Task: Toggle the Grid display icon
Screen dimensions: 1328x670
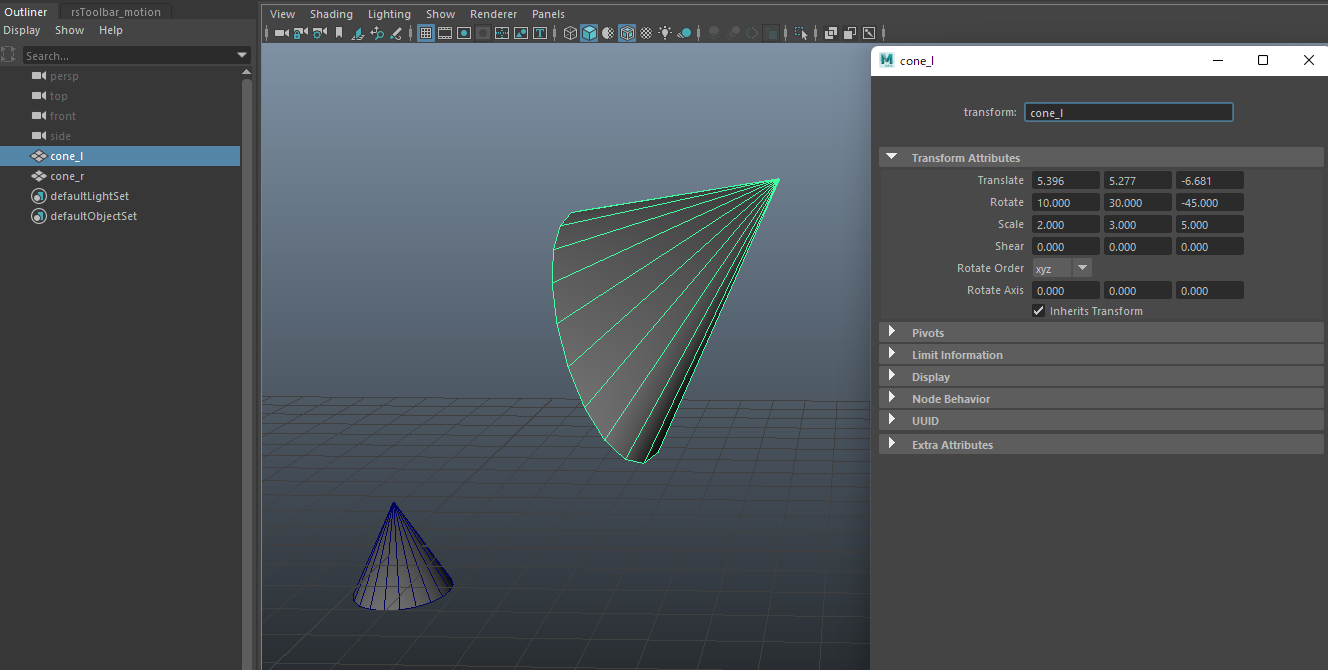Action: coord(426,33)
